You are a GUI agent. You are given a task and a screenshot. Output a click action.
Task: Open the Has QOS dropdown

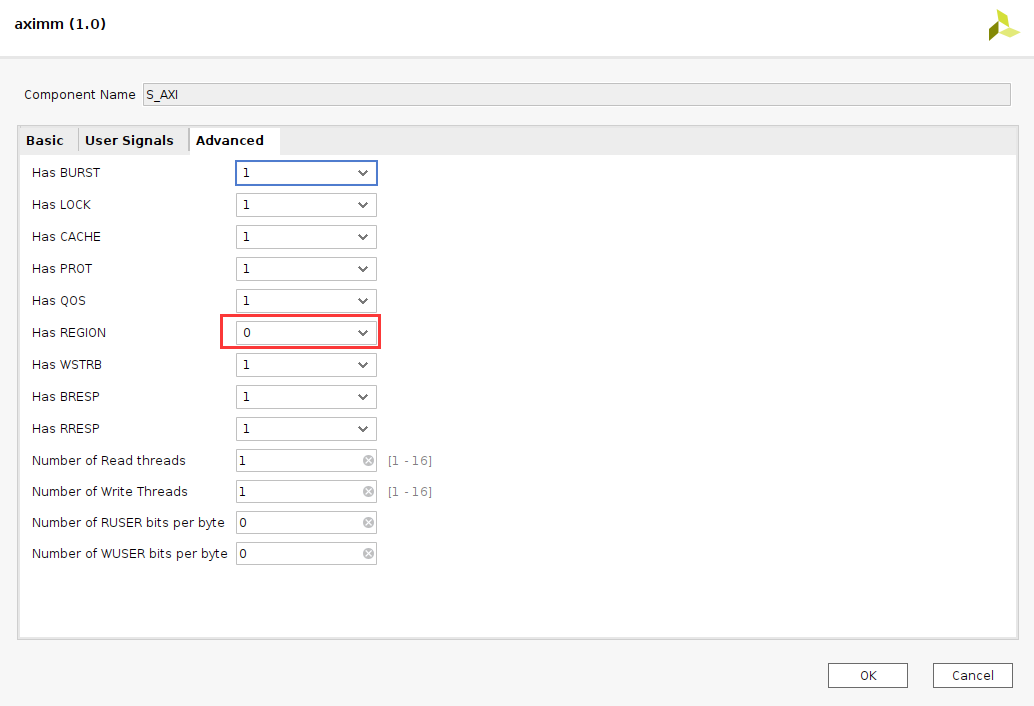[306, 301]
